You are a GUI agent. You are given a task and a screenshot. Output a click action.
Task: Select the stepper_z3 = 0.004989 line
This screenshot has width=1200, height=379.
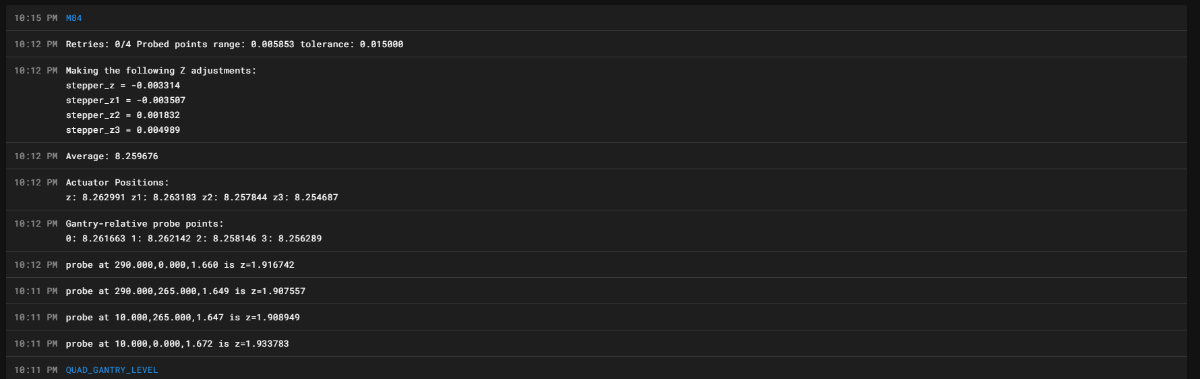[x=123, y=130]
